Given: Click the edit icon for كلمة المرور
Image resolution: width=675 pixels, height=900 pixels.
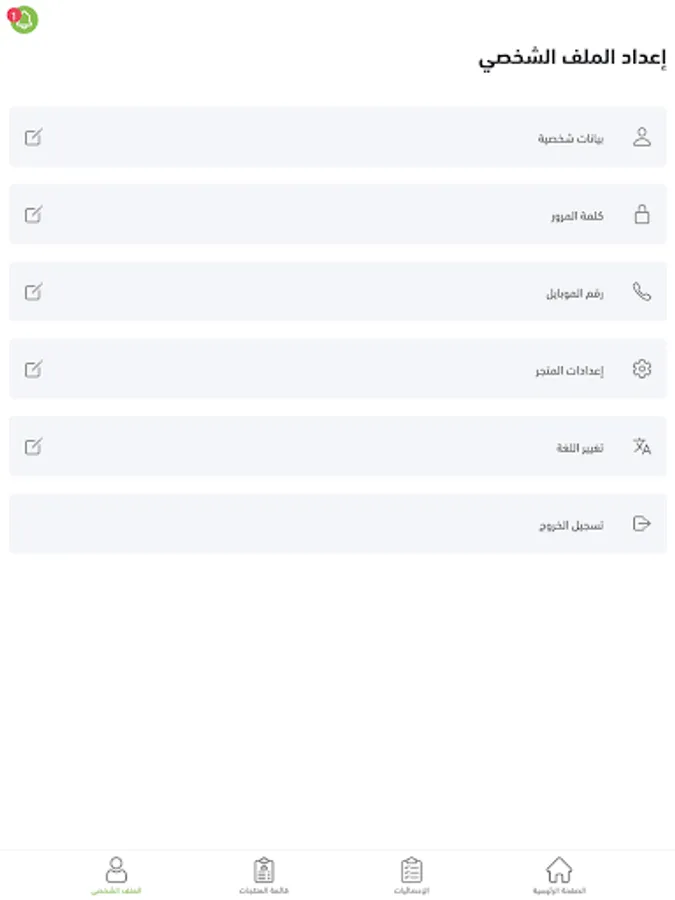Looking at the screenshot, I should click(x=34, y=214).
